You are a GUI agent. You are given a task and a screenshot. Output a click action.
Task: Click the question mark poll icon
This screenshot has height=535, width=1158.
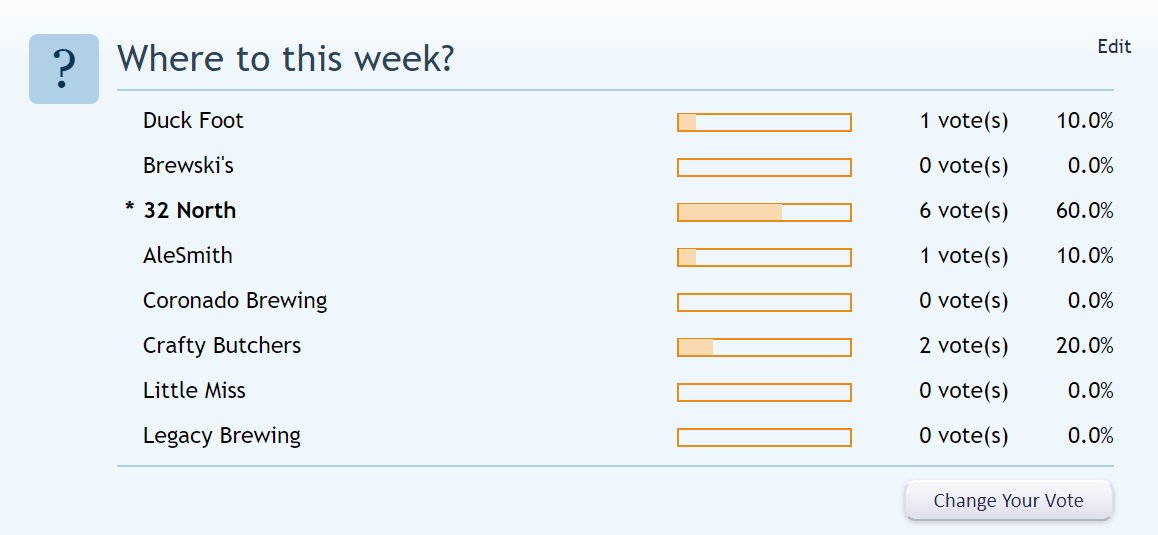tap(64, 69)
